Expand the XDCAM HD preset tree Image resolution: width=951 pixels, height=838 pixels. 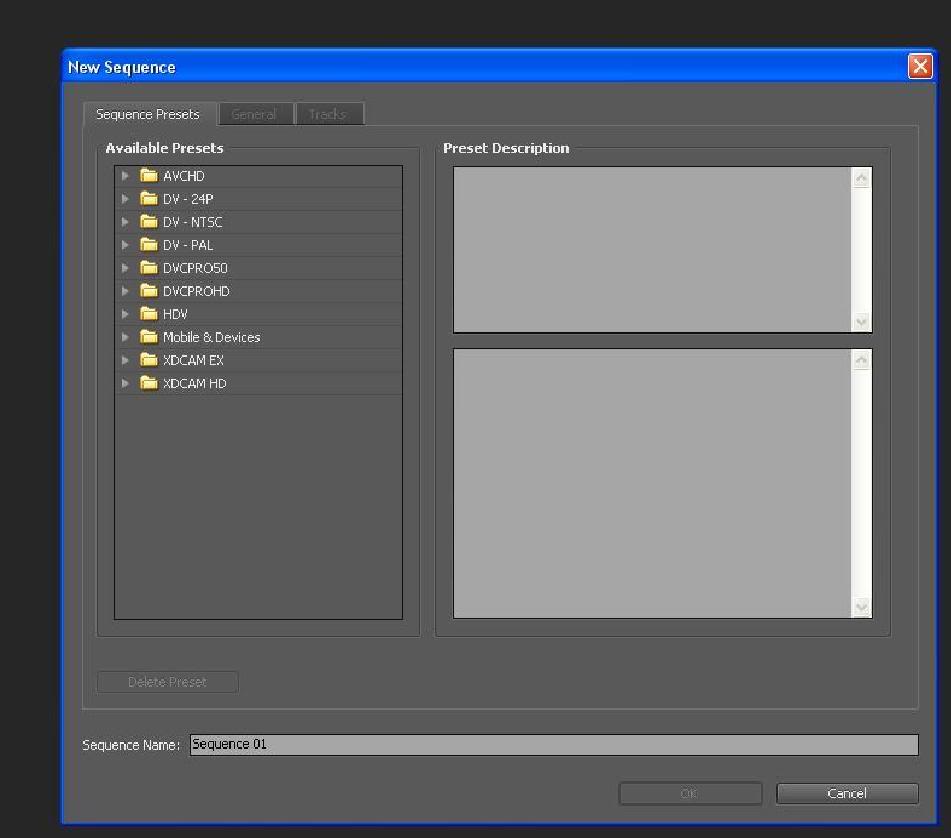[124, 383]
